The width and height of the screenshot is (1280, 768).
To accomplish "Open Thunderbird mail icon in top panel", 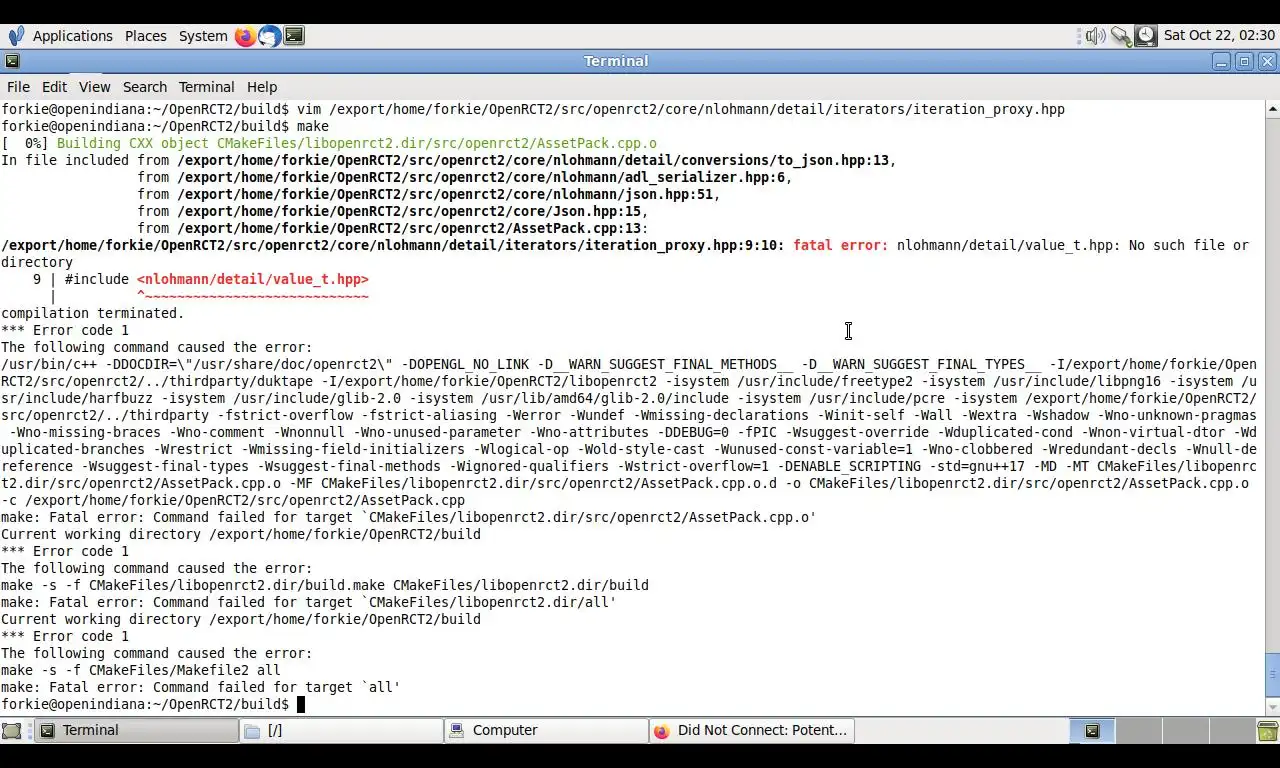I will 269,36.
